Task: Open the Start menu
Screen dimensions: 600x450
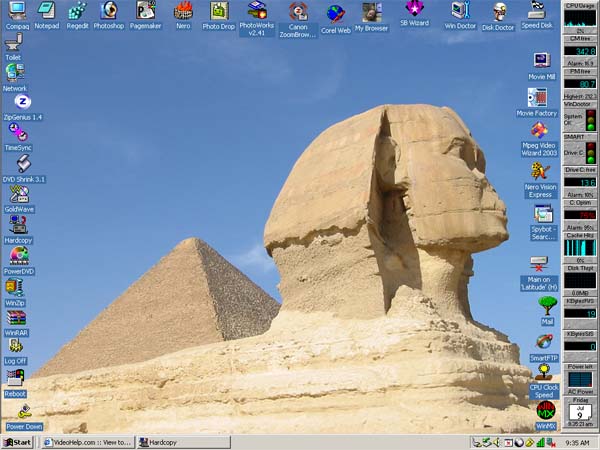Action: (18, 442)
